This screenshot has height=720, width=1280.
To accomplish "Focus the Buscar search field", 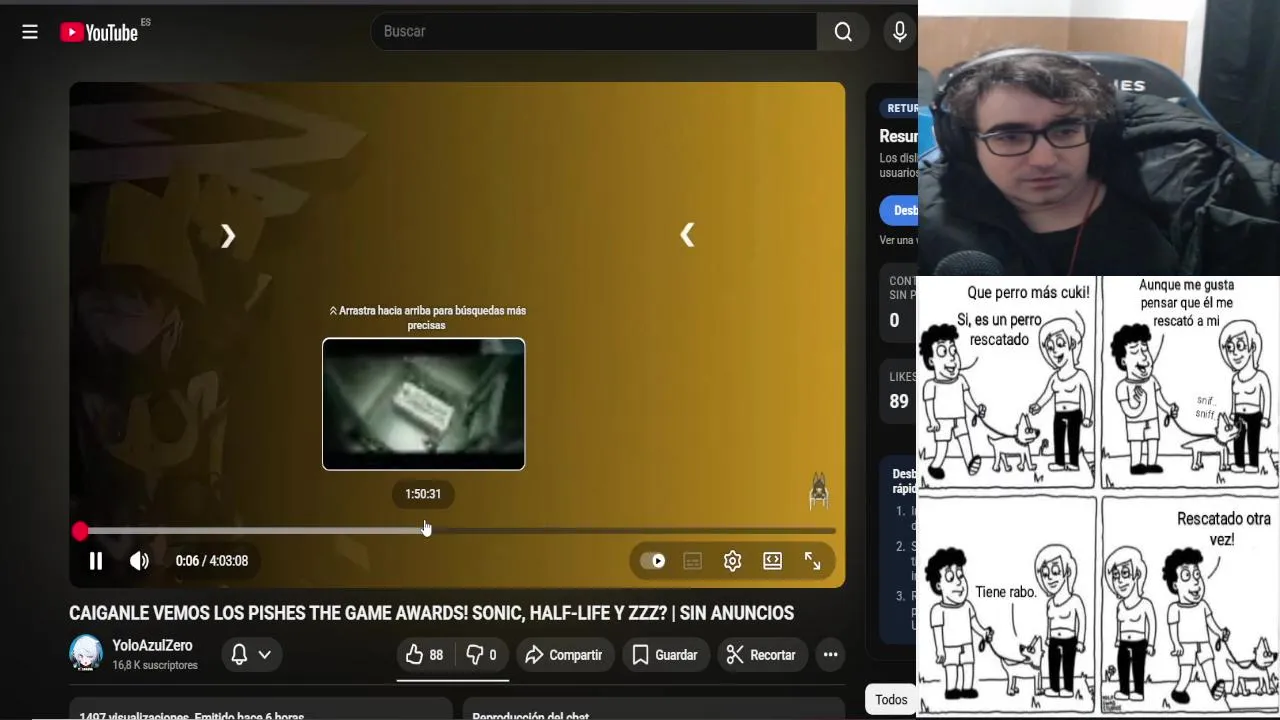I will click(x=594, y=32).
